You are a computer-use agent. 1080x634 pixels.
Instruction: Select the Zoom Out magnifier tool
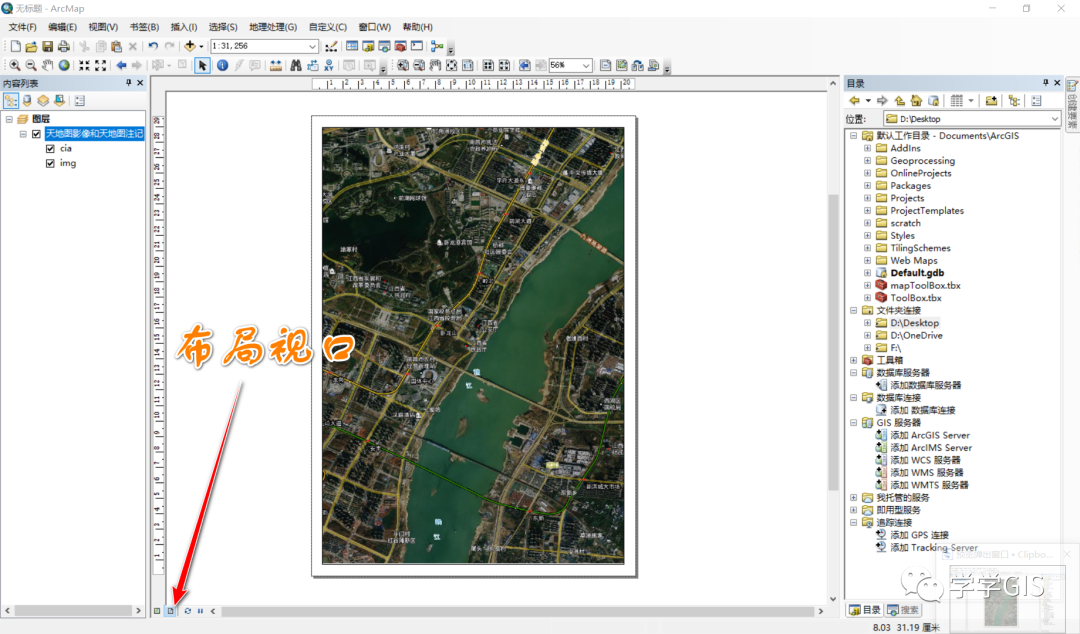[31, 65]
